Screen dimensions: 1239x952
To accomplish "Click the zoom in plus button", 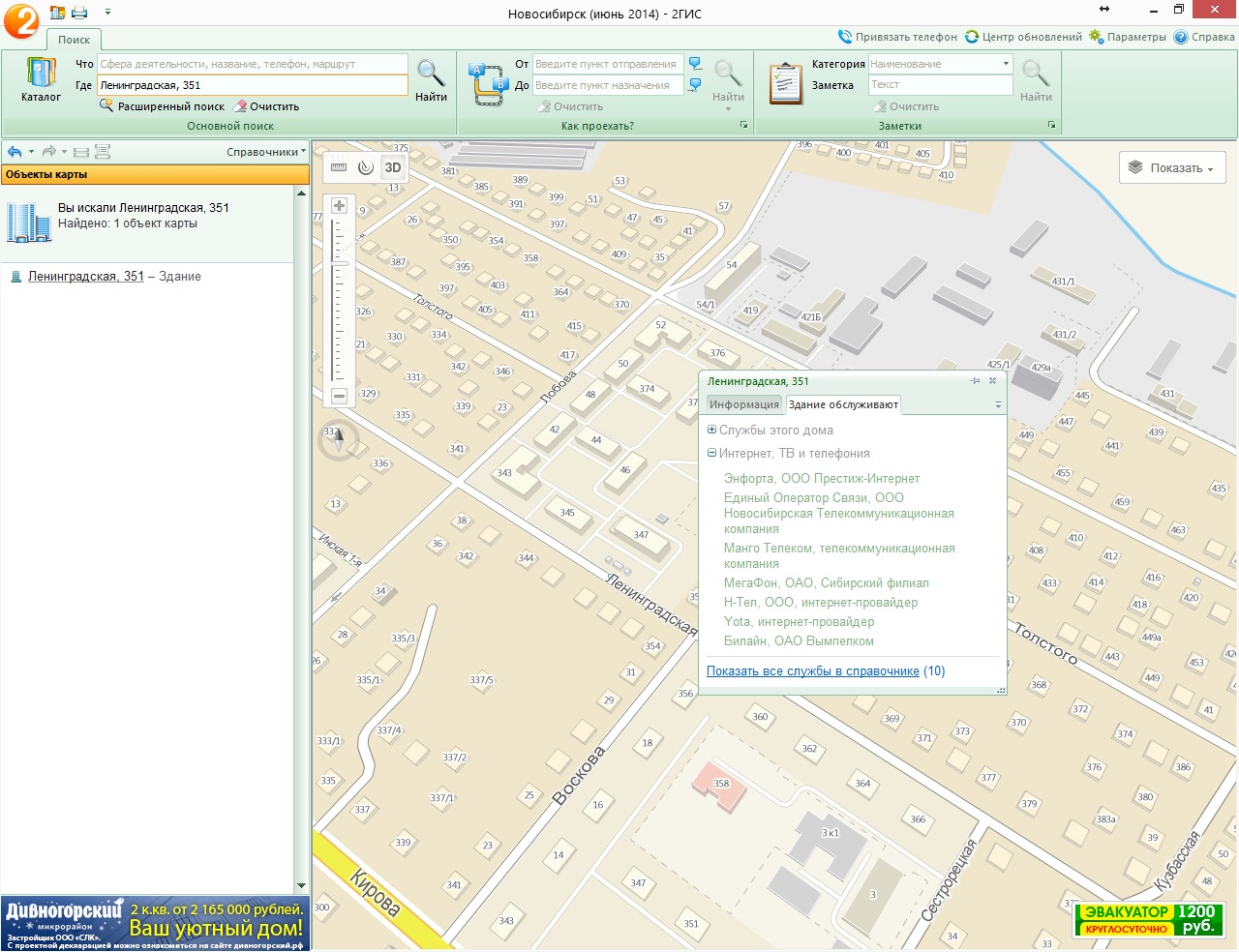I will (x=339, y=206).
